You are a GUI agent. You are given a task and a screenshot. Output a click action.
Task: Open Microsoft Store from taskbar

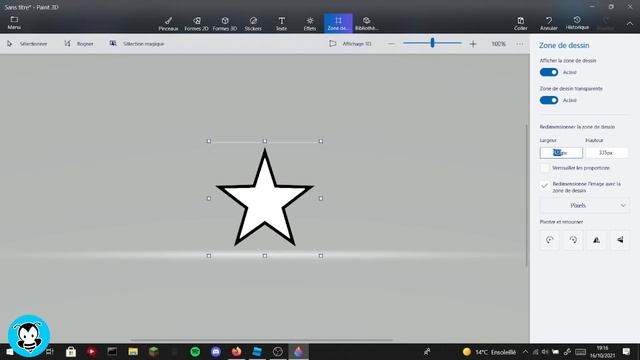(x=71, y=351)
